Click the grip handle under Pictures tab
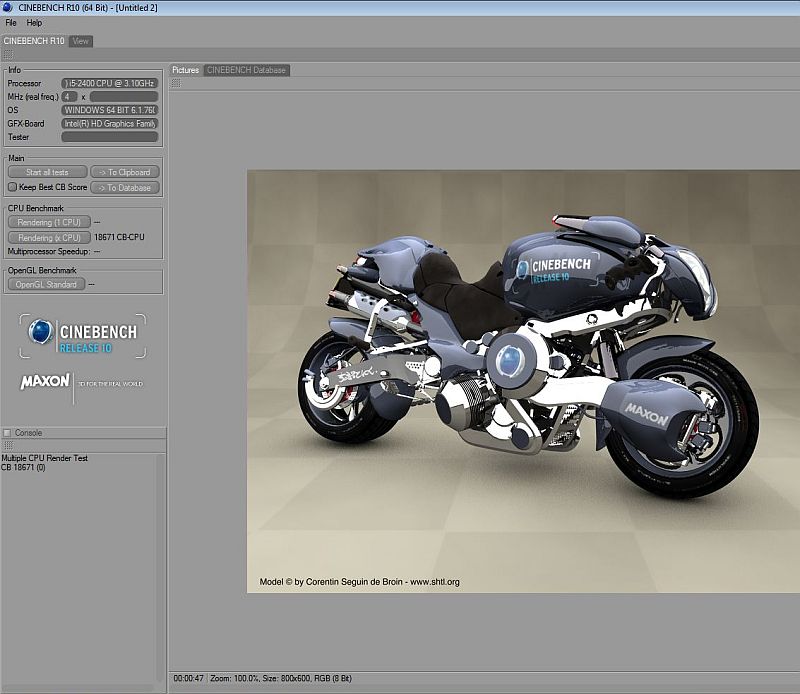The height and width of the screenshot is (694, 800). click(177, 83)
